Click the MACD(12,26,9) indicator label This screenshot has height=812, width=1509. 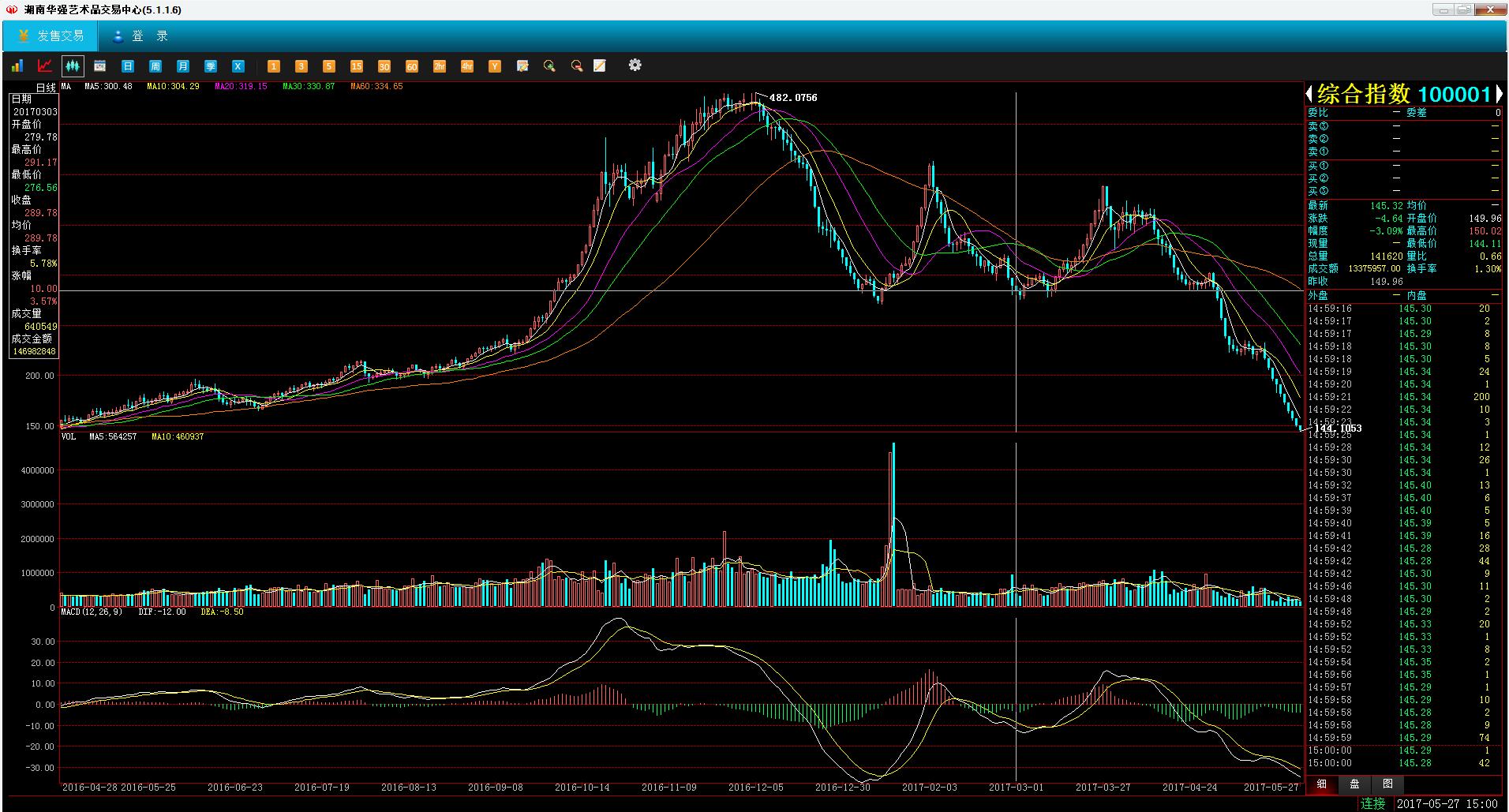click(92, 612)
